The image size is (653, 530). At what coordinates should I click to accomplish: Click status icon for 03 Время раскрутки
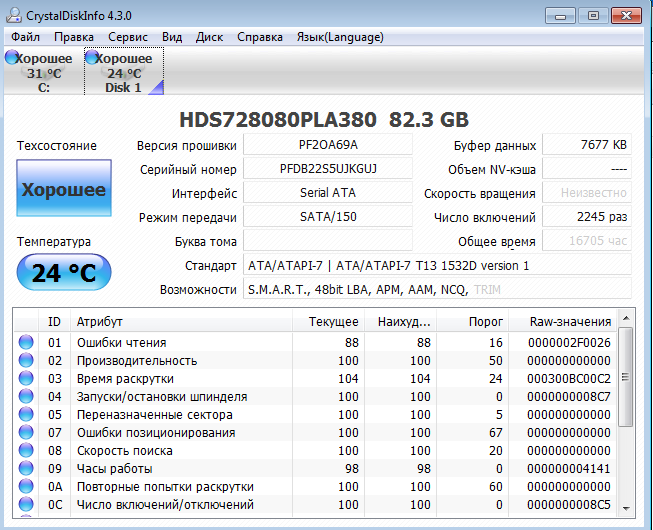(x=26, y=378)
